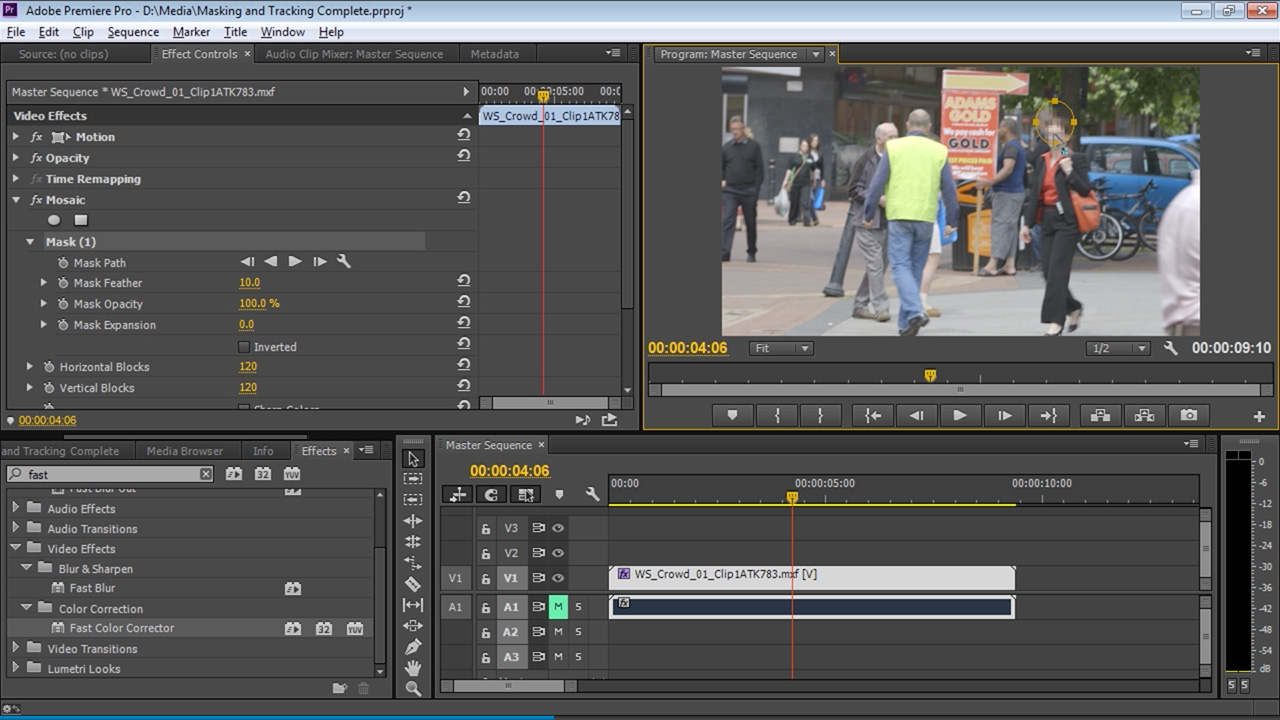Click the Extract button in Program monitor
This screenshot has width=1280, height=720.
[1144, 415]
